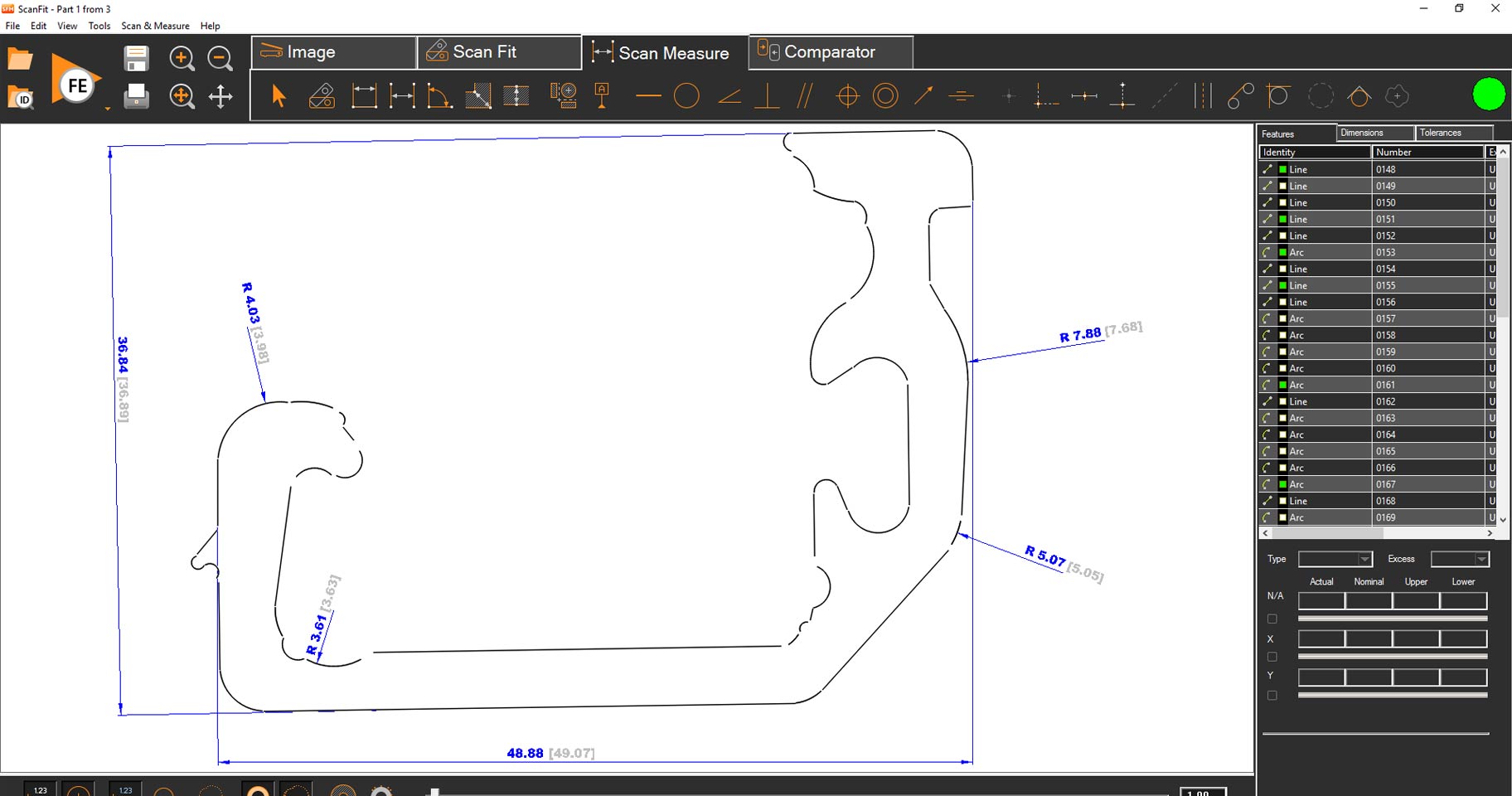The width and height of the screenshot is (1512, 796).
Task: Click the green status indicator circle
Action: point(1489,94)
